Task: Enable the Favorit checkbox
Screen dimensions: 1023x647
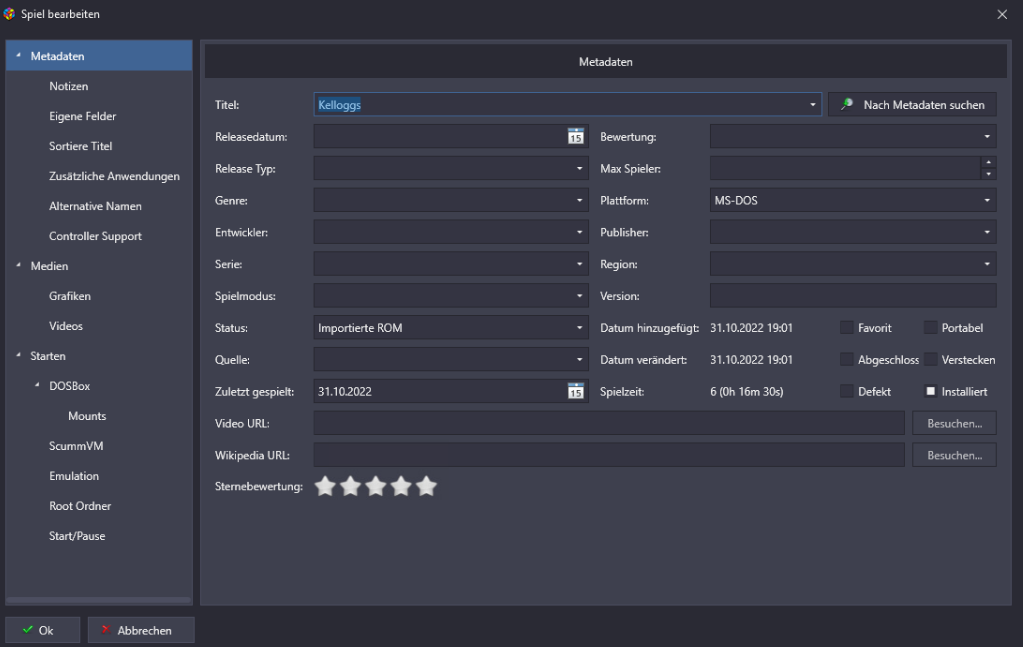Action: click(x=847, y=328)
